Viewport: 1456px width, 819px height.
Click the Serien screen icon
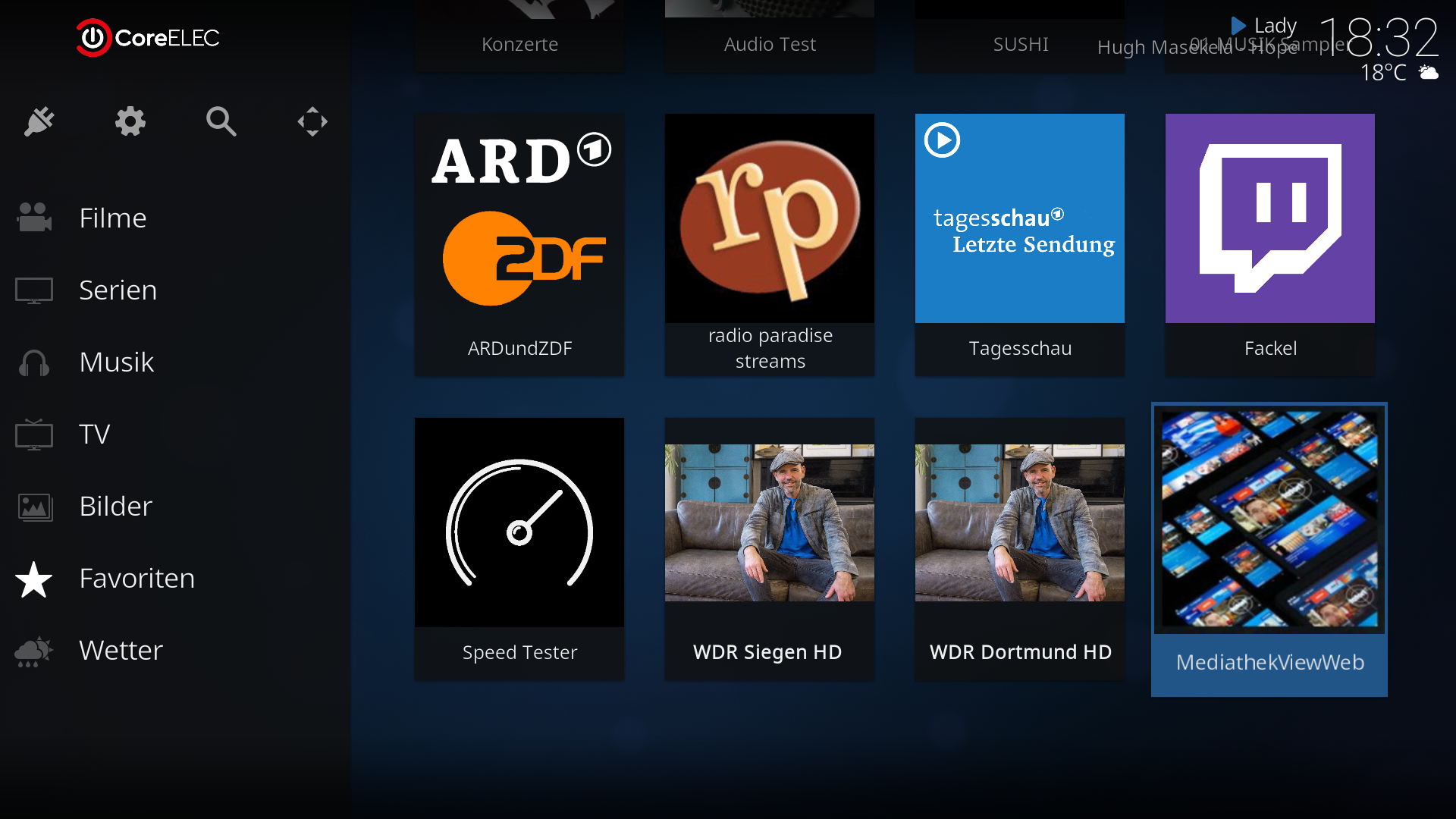coord(34,290)
